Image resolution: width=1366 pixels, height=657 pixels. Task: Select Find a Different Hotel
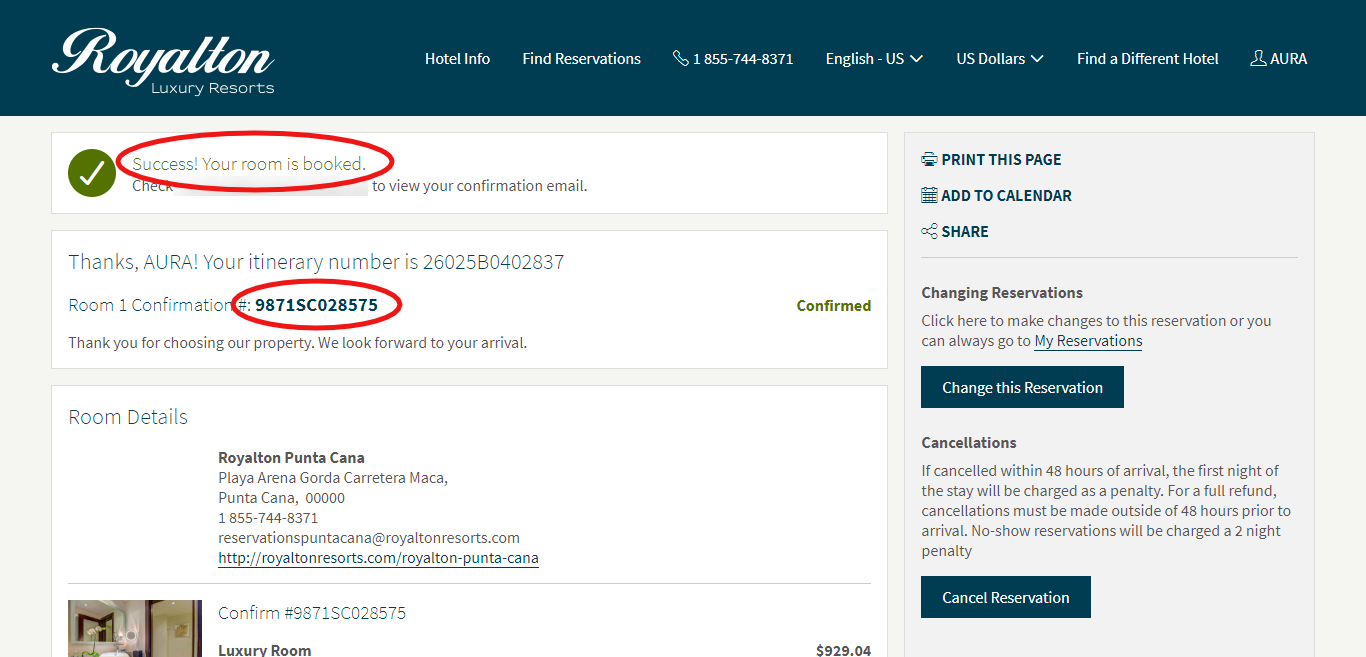point(1148,58)
